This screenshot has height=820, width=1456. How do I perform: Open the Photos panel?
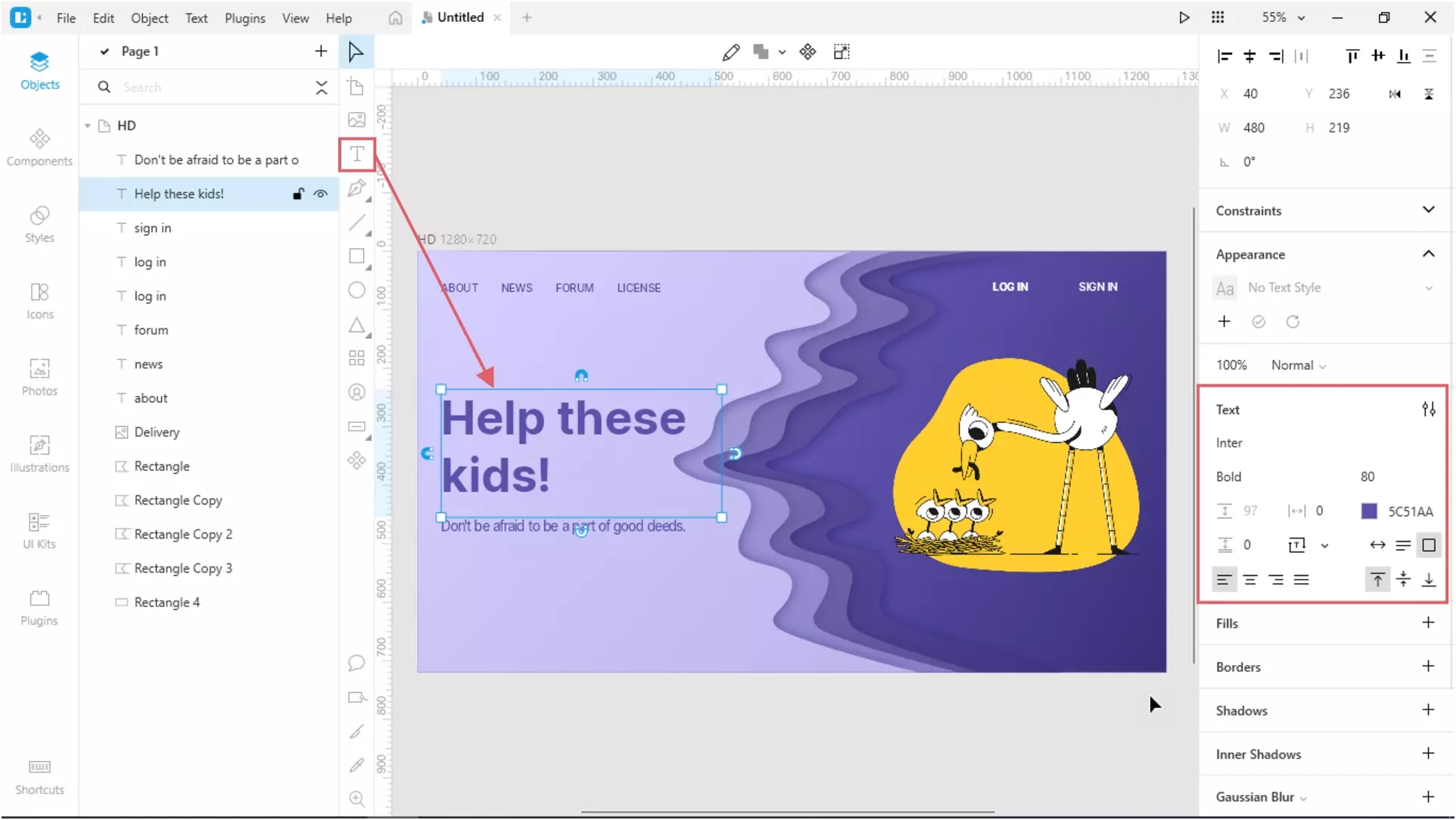point(39,377)
